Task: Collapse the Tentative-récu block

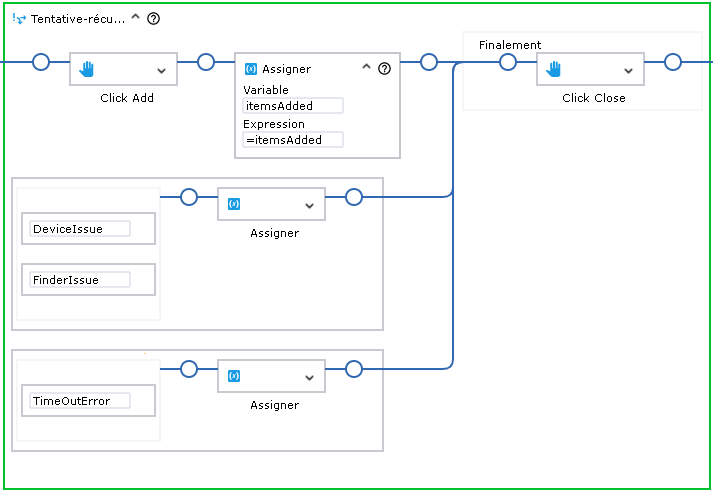Action: tap(136, 19)
